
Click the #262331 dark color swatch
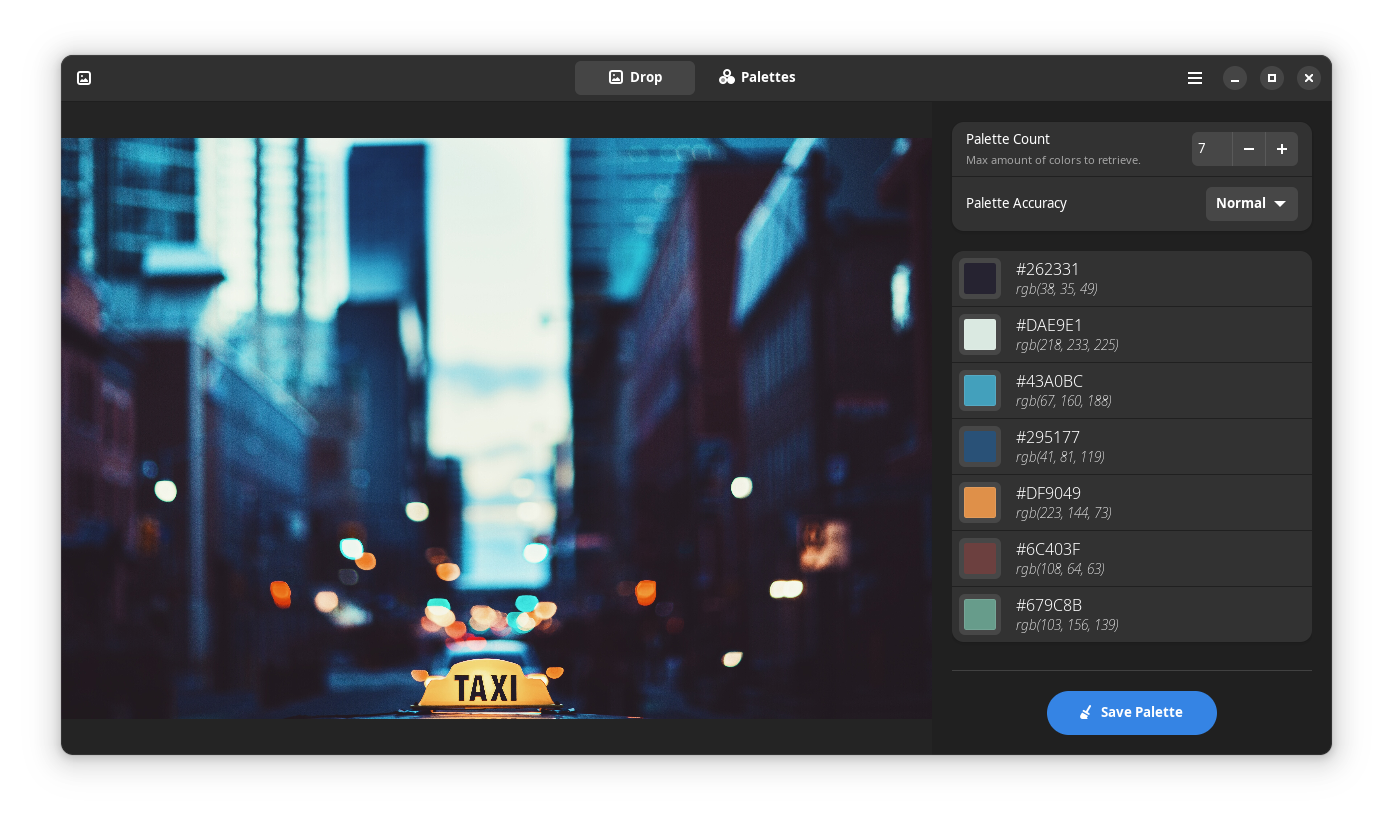[x=980, y=279]
